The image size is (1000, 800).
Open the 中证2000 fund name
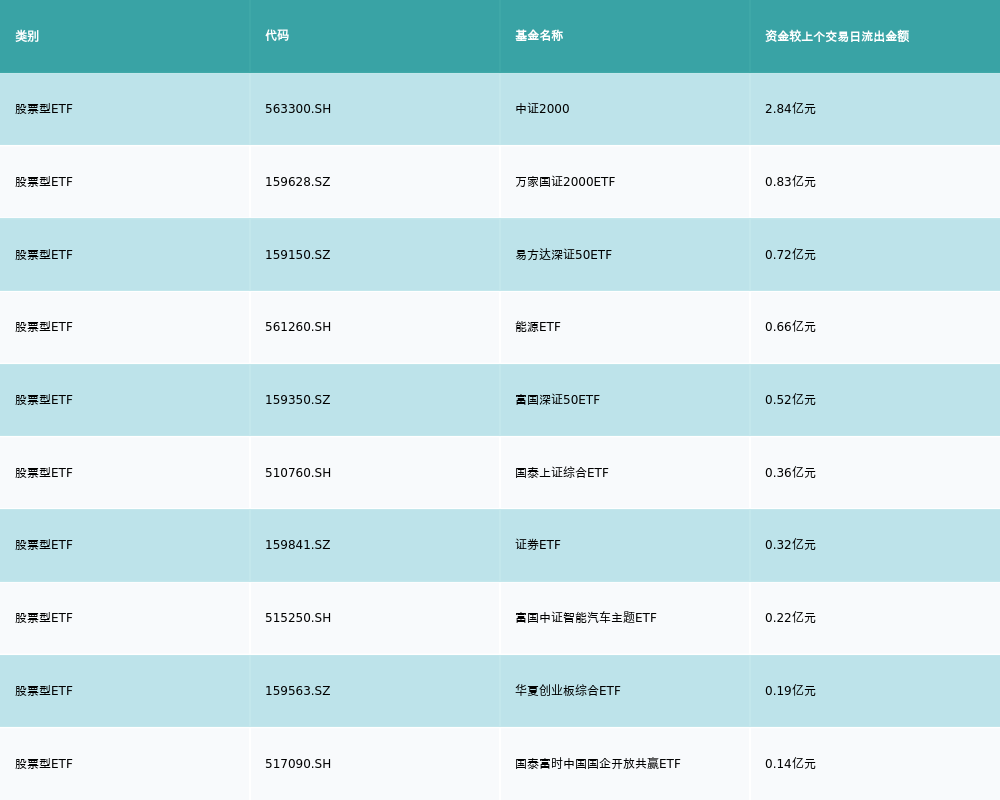tap(542, 109)
